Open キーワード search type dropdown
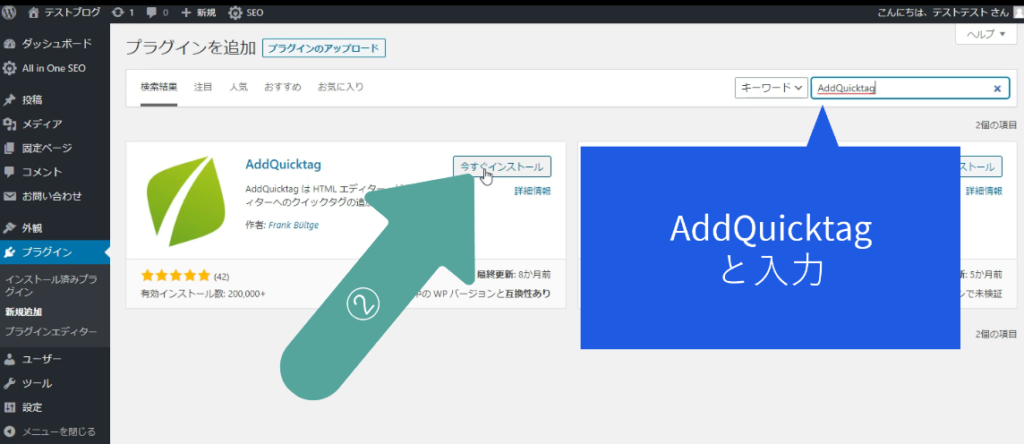1024x444 pixels. pyautogui.click(x=772, y=88)
